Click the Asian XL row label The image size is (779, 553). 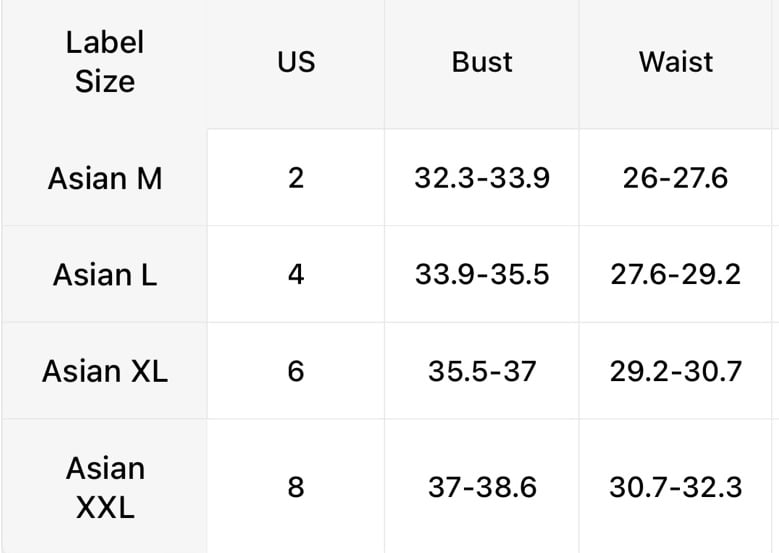[x=105, y=371]
